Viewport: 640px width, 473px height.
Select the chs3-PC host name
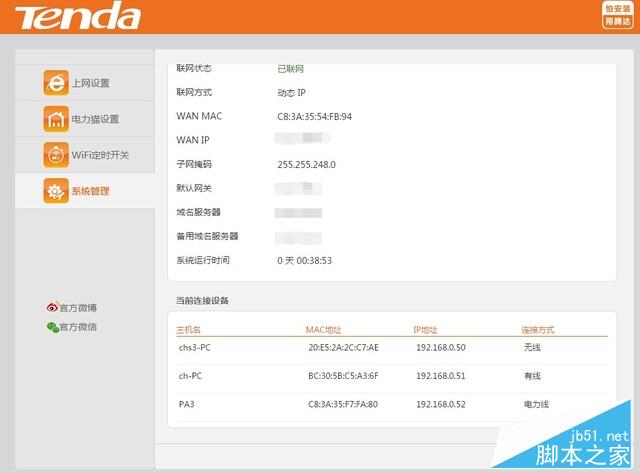[x=195, y=348]
